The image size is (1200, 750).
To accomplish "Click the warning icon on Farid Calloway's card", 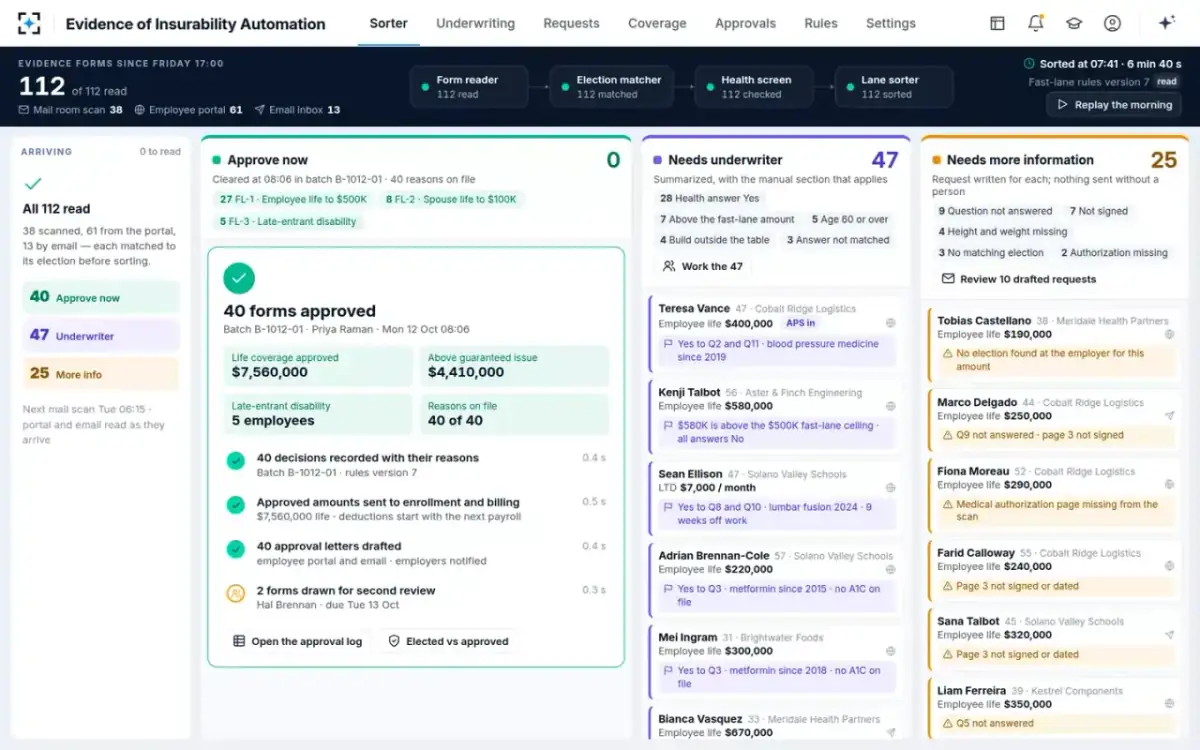I will [x=948, y=587].
